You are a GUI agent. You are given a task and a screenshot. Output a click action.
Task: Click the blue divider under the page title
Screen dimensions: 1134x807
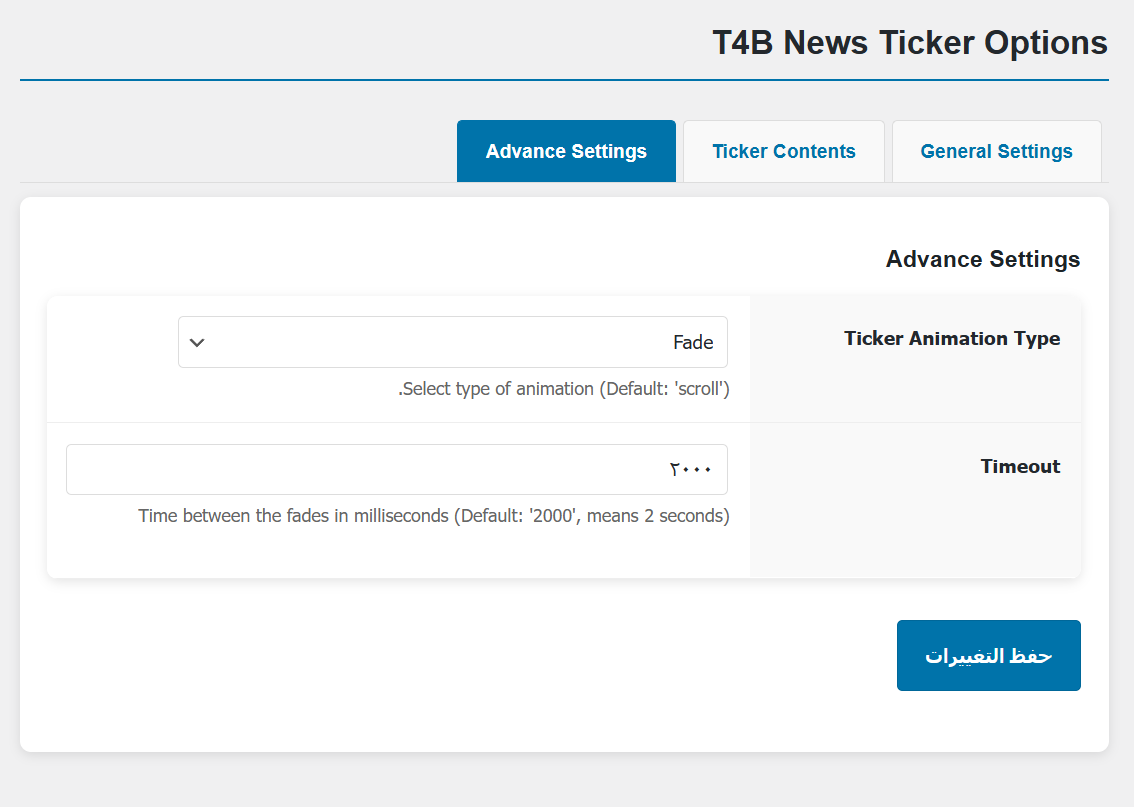coord(564,80)
